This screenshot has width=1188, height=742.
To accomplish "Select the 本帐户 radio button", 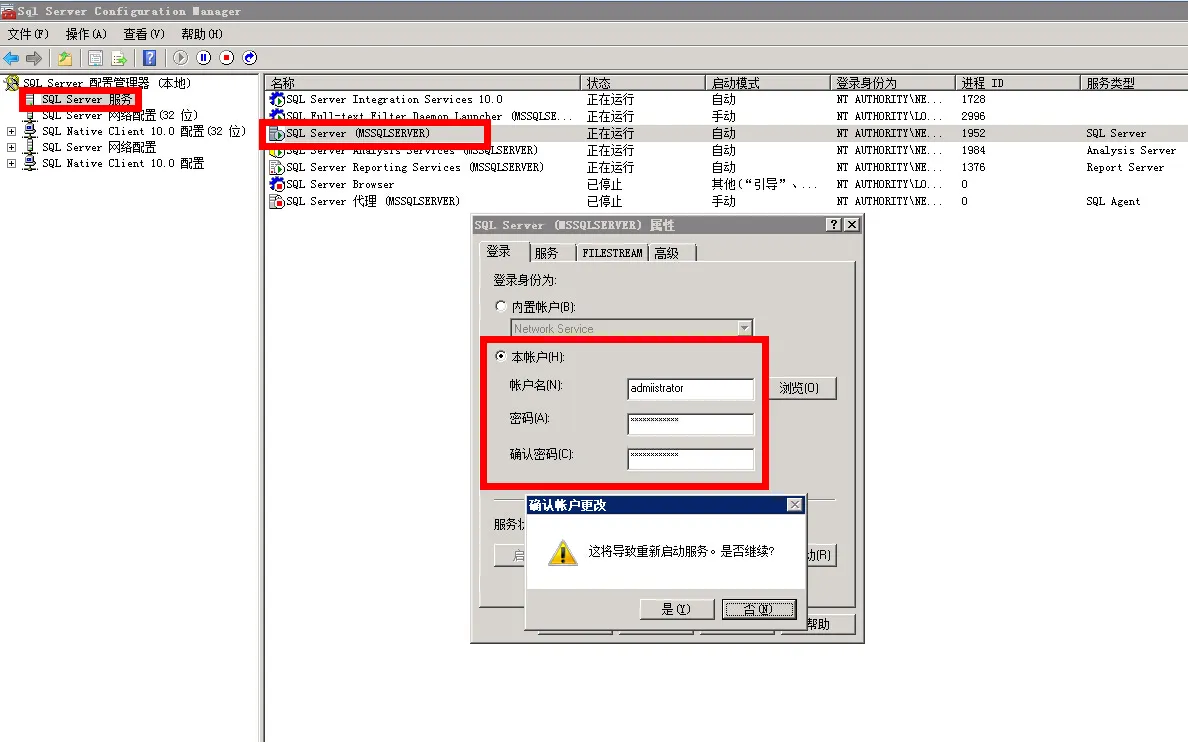I will (501, 355).
